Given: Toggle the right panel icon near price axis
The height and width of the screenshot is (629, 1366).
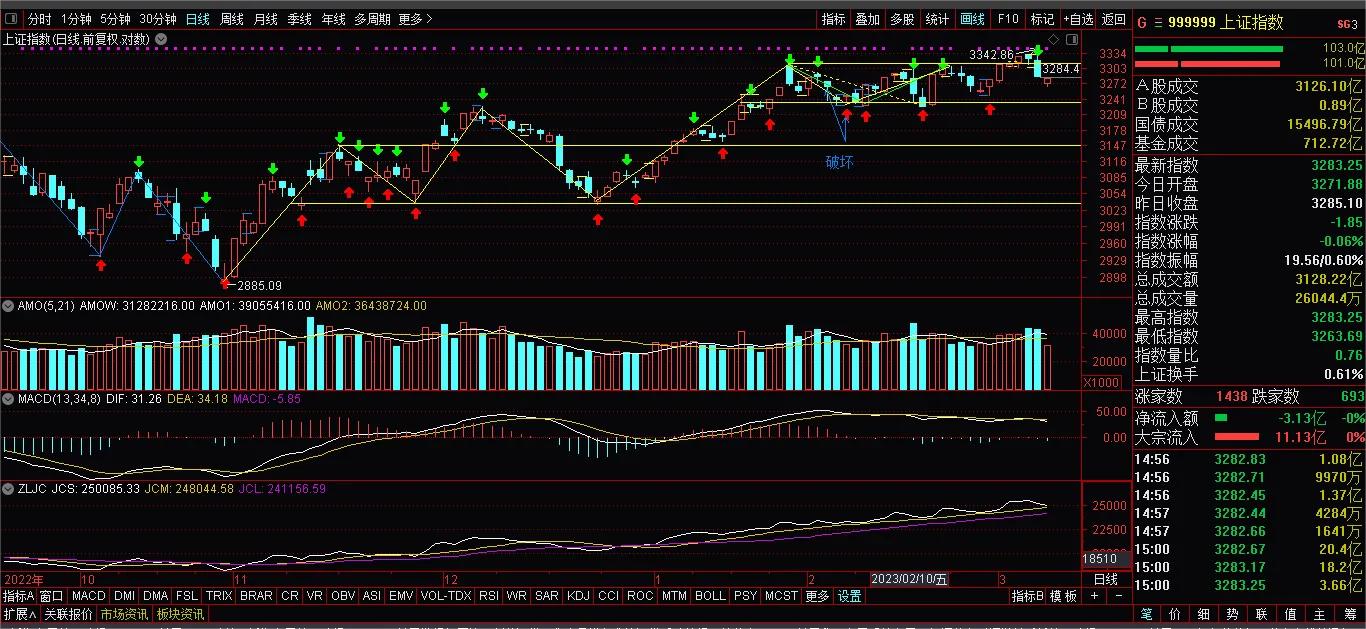Looking at the screenshot, I should point(1072,39).
